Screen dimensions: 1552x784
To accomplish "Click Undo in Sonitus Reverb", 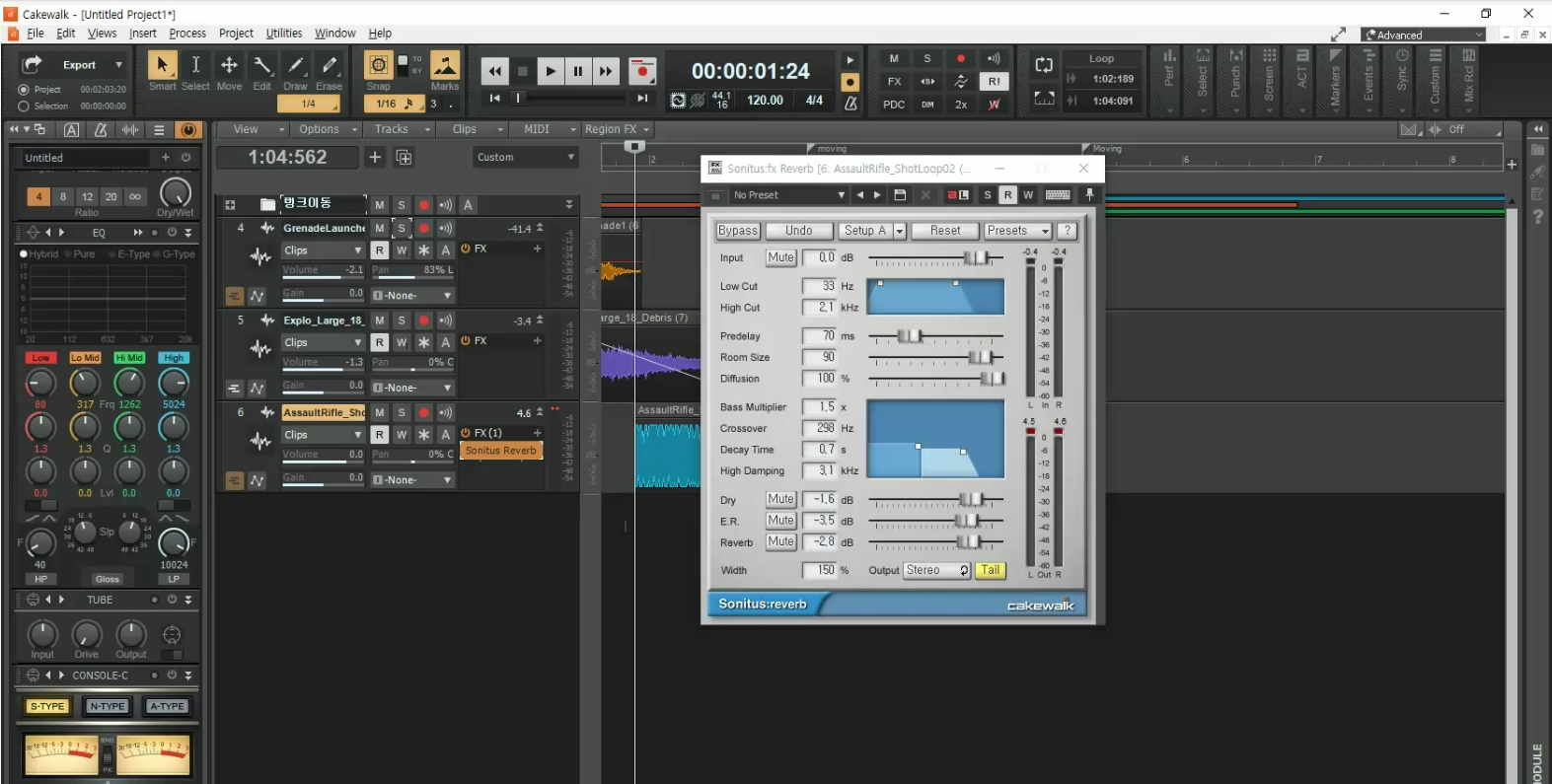I will click(799, 231).
